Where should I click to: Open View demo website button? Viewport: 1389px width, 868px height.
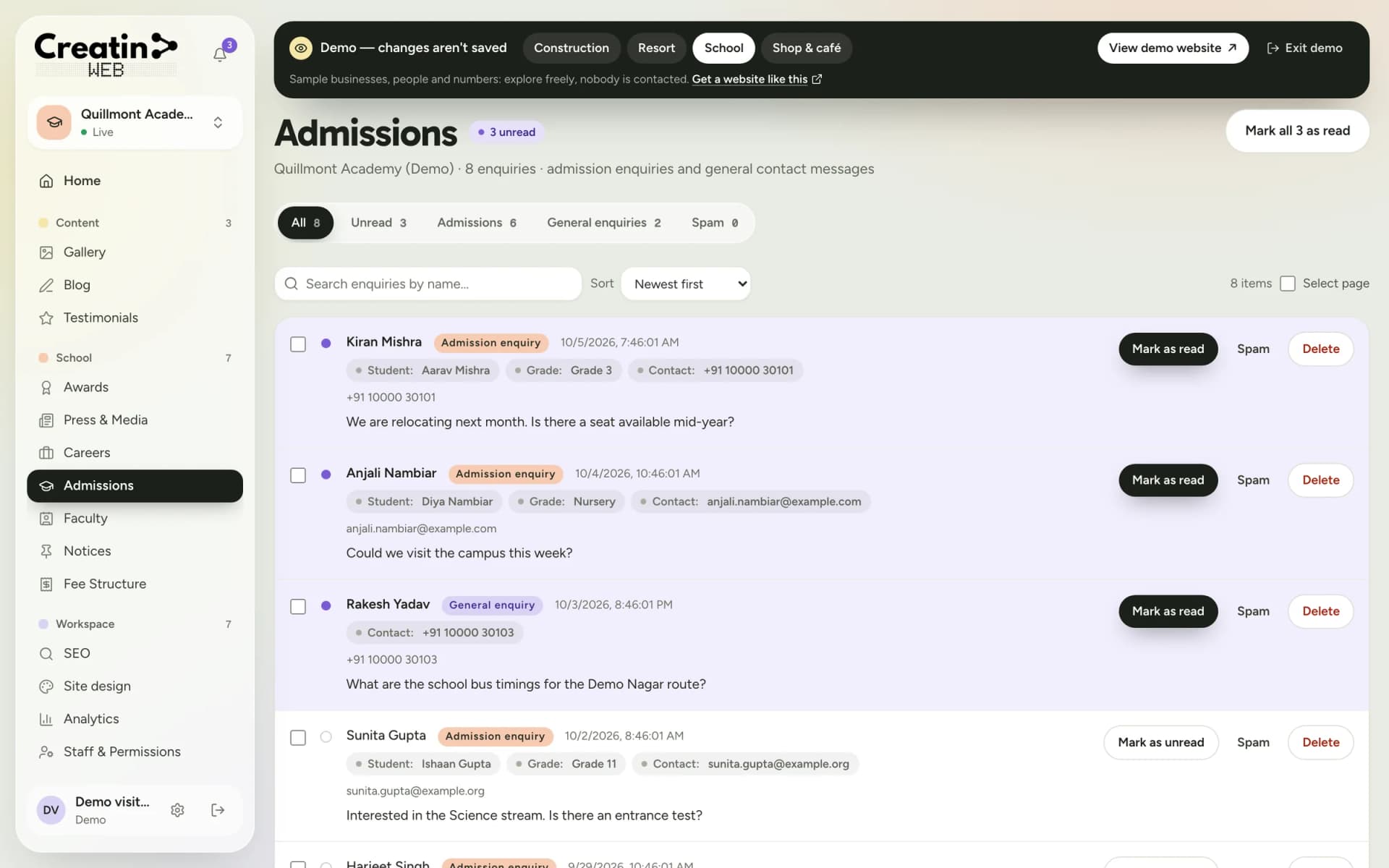click(1173, 48)
